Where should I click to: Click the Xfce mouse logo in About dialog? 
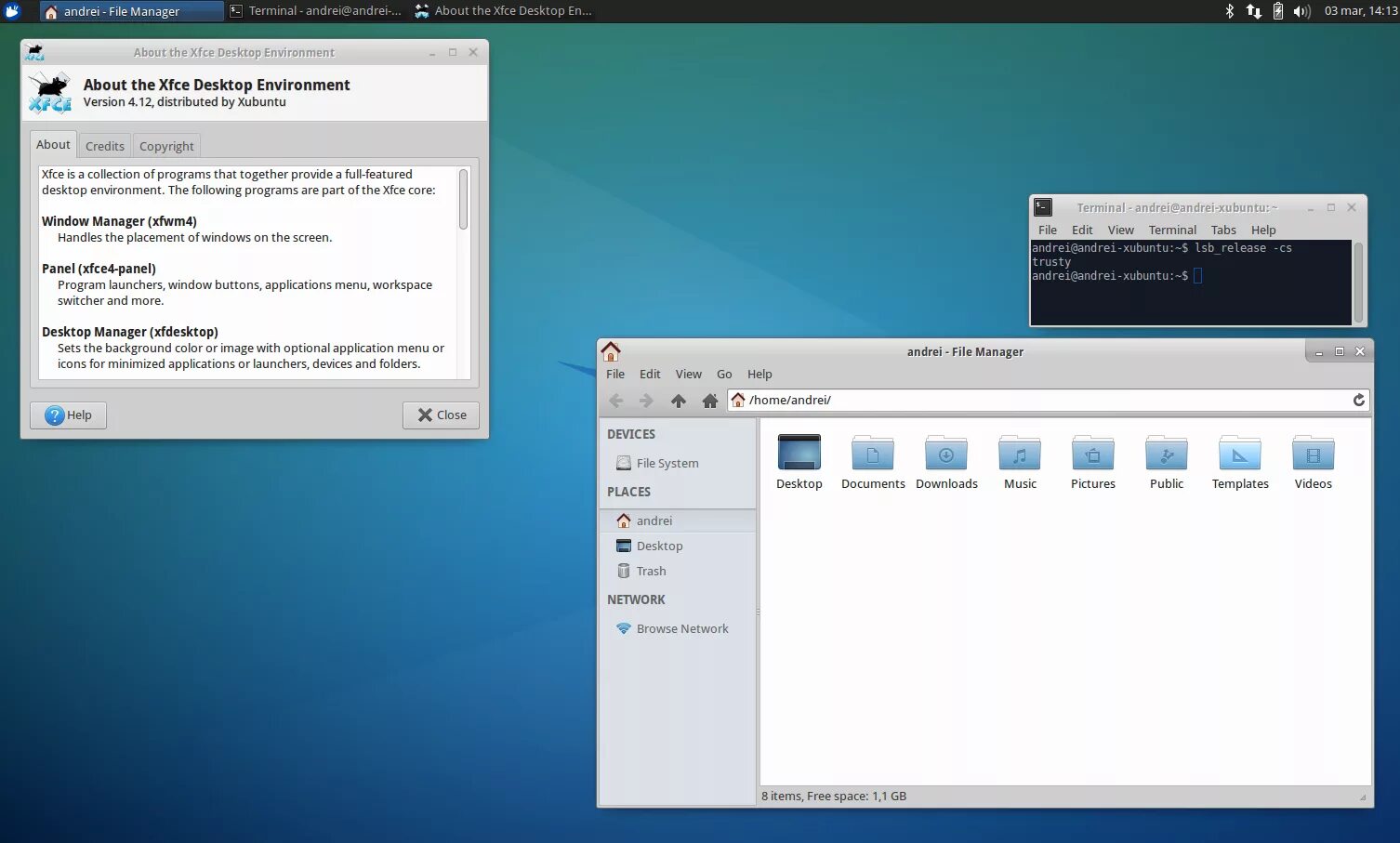[x=49, y=92]
